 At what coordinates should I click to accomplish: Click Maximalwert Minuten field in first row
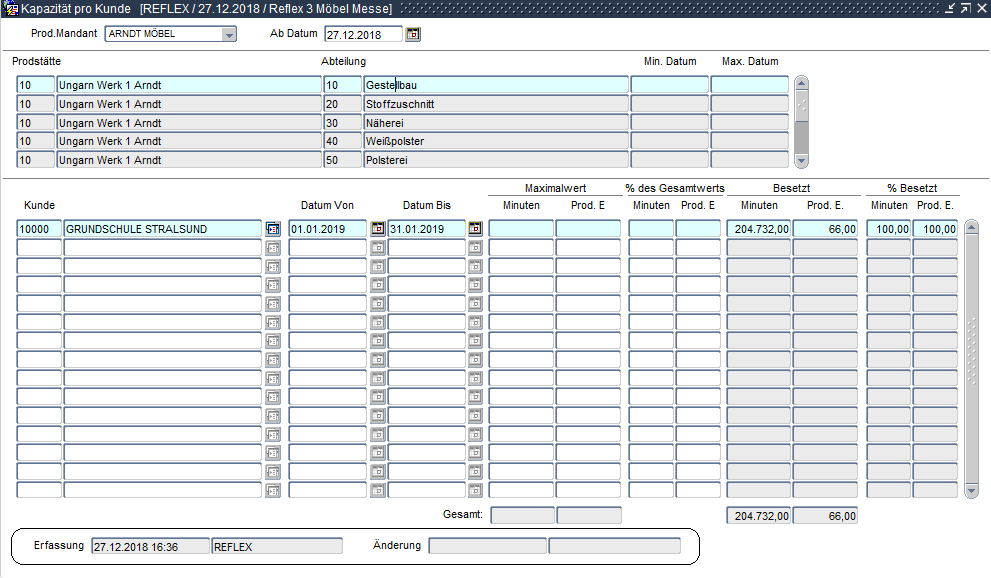520,229
